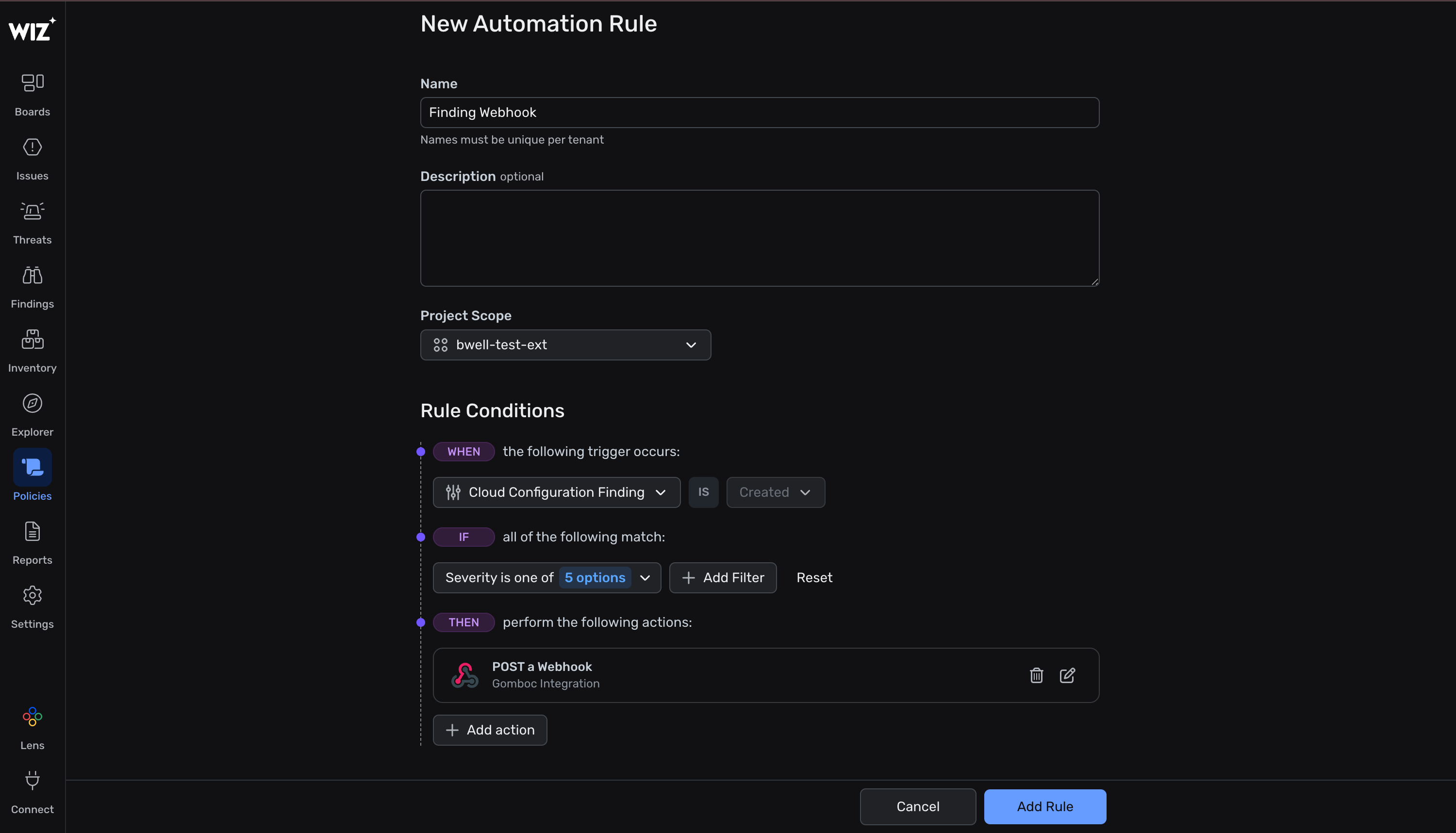
Task: Open Reports from the sidebar
Action: tap(32, 543)
